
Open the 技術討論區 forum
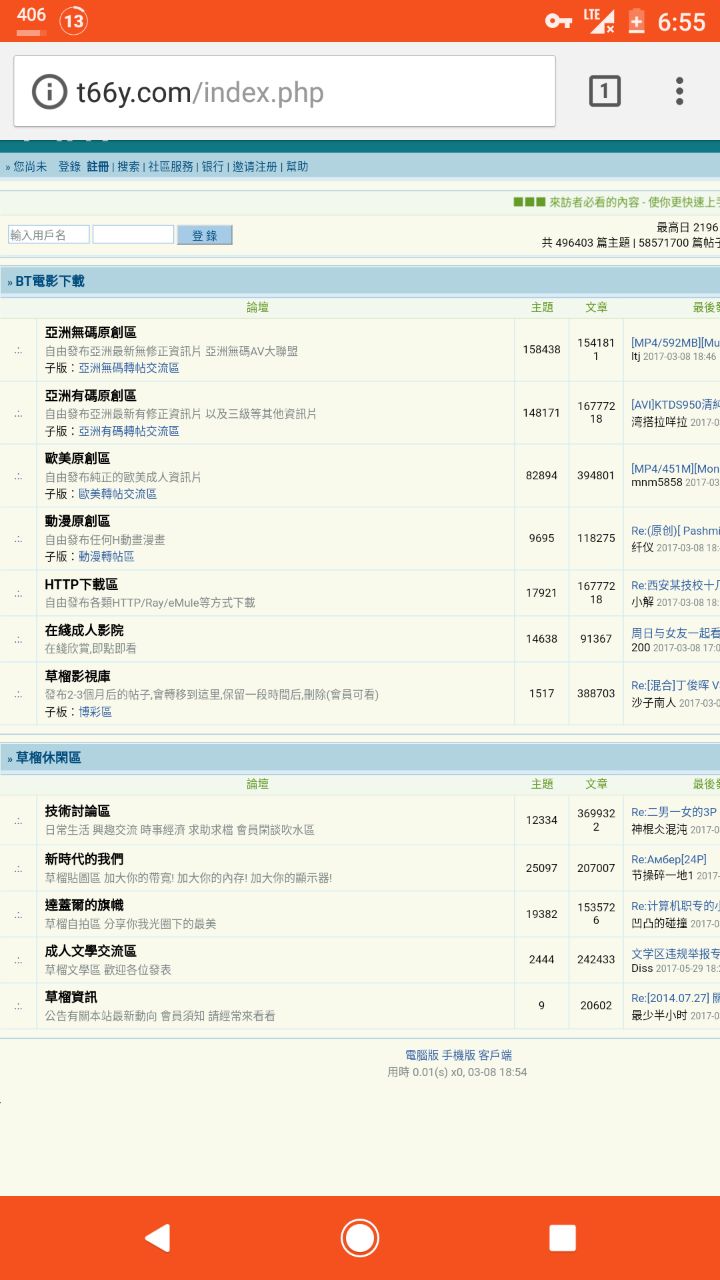77,811
